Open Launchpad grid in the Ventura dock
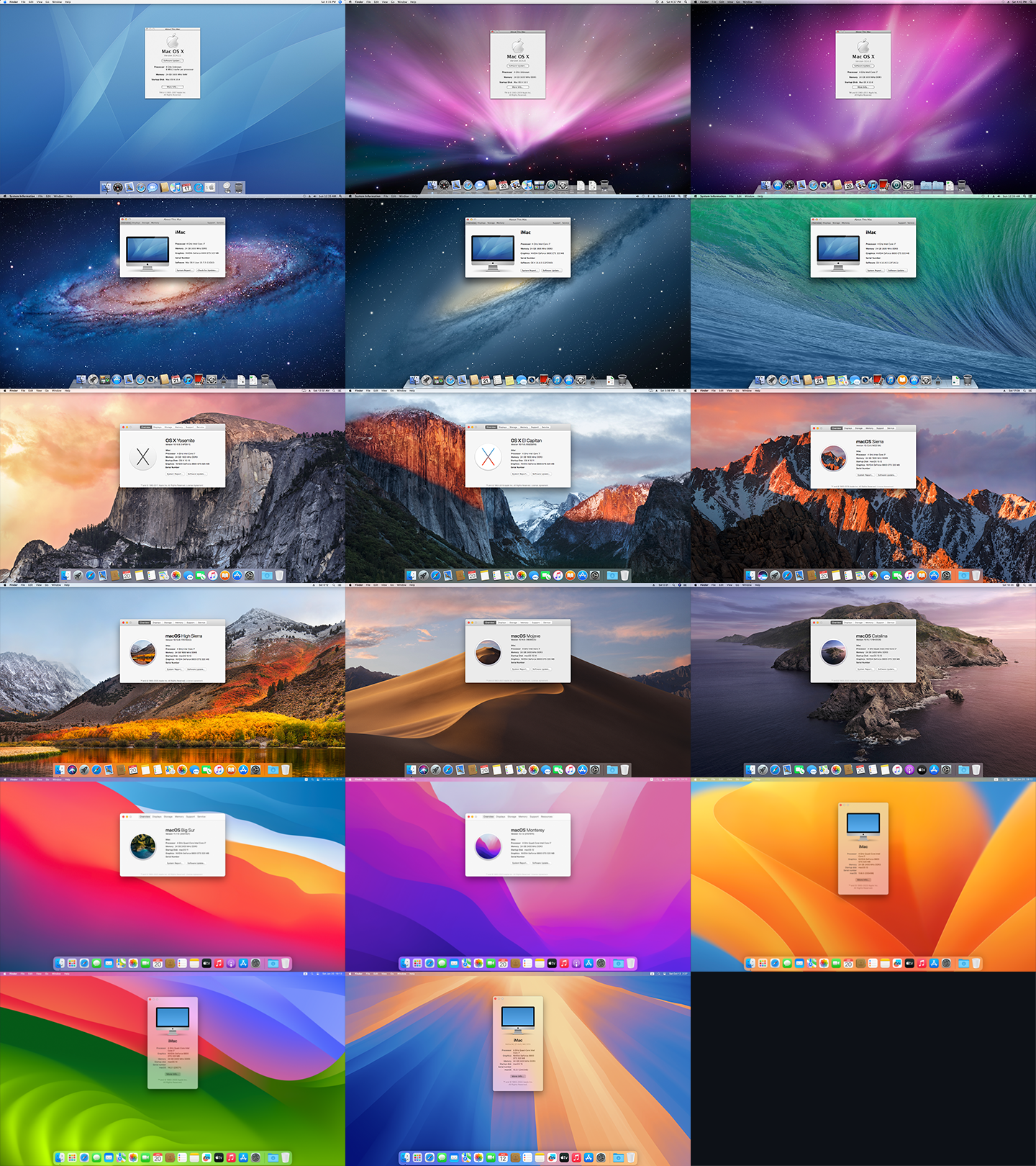This screenshot has height=1166, width=1036. 763,963
